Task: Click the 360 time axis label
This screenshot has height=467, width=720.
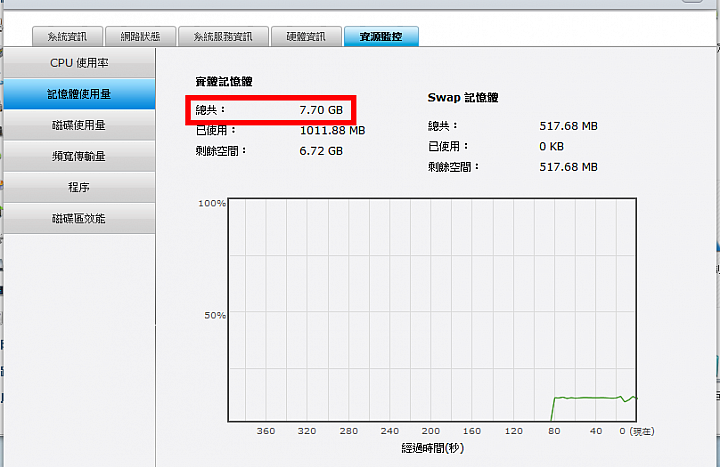Action: 266,431
